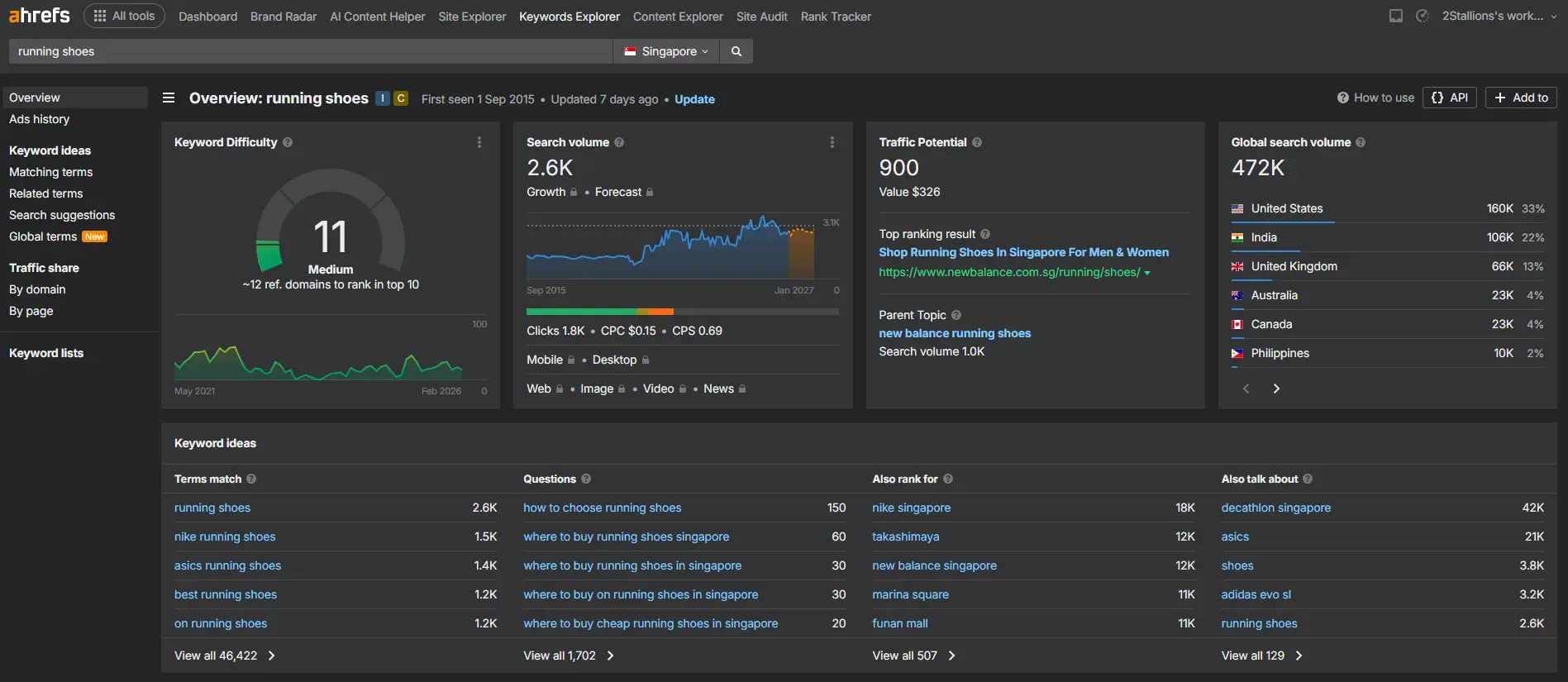
Task: Show next page of countries
Action: pos(1276,389)
